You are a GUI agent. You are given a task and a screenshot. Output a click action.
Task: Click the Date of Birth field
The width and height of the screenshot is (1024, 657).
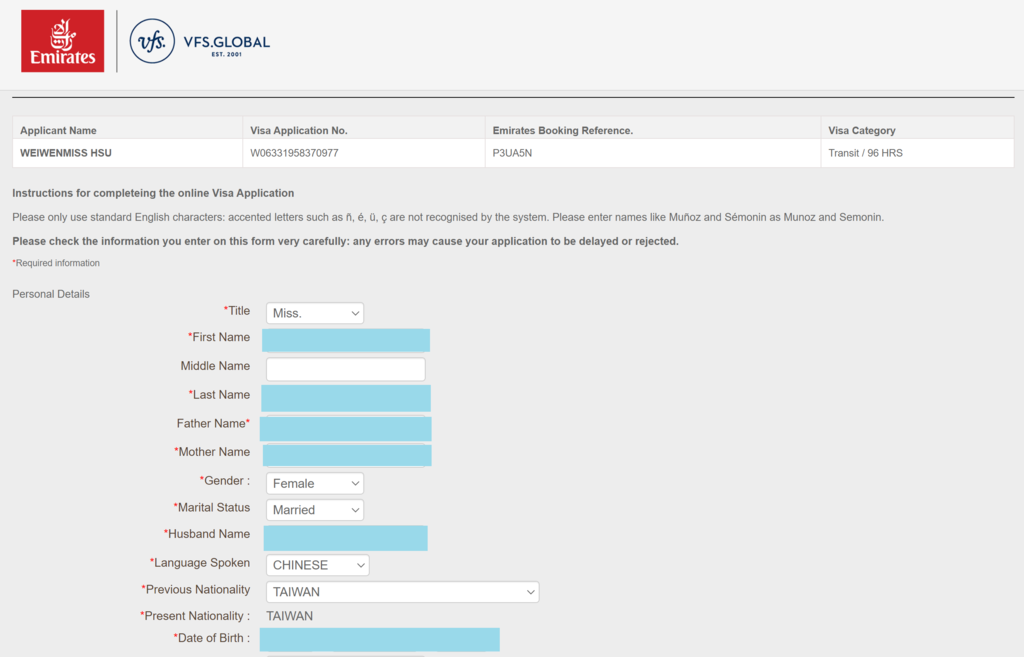pyautogui.click(x=379, y=640)
